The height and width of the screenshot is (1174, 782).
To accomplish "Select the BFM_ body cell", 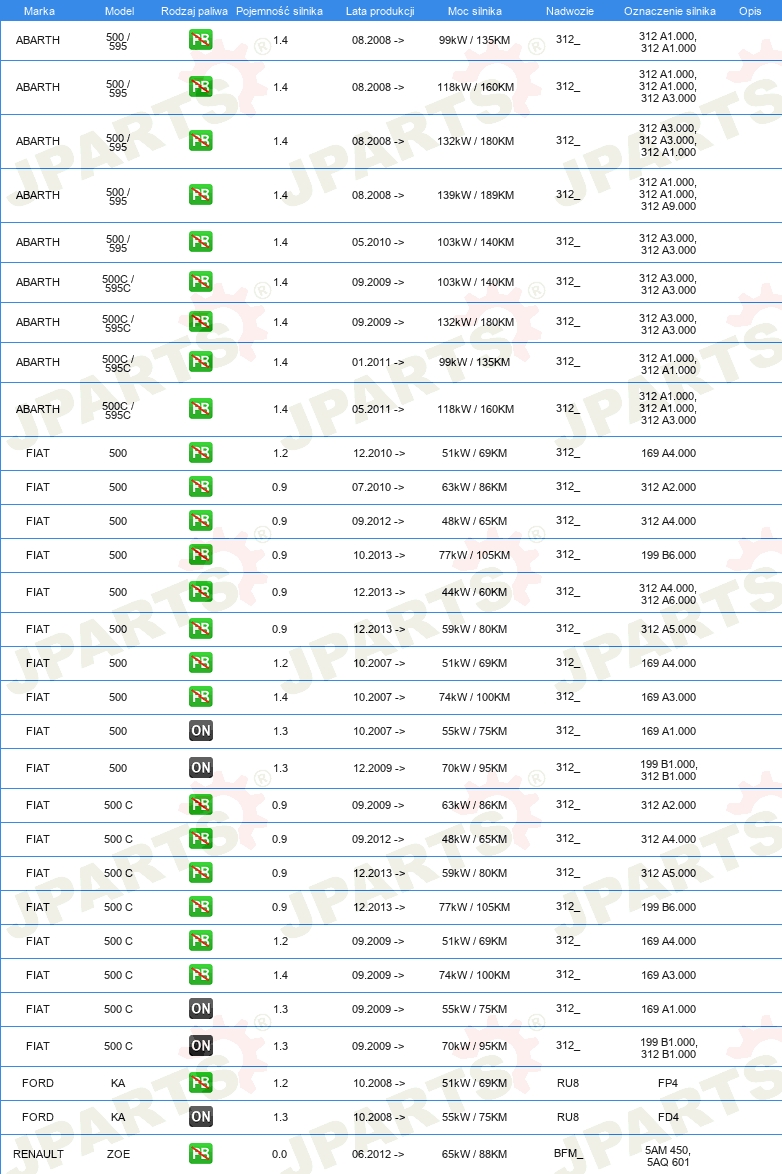I will pyautogui.click(x=568, y=1153).
